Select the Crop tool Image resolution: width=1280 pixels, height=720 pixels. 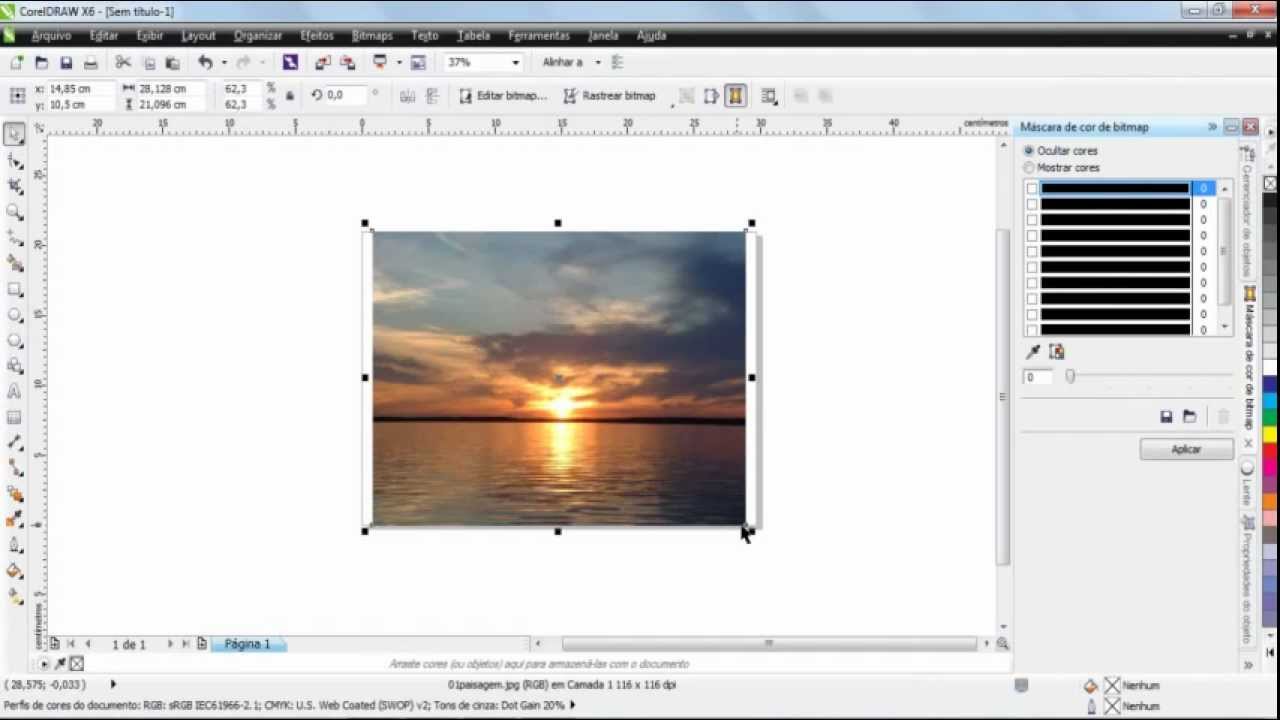click(14, 186)
